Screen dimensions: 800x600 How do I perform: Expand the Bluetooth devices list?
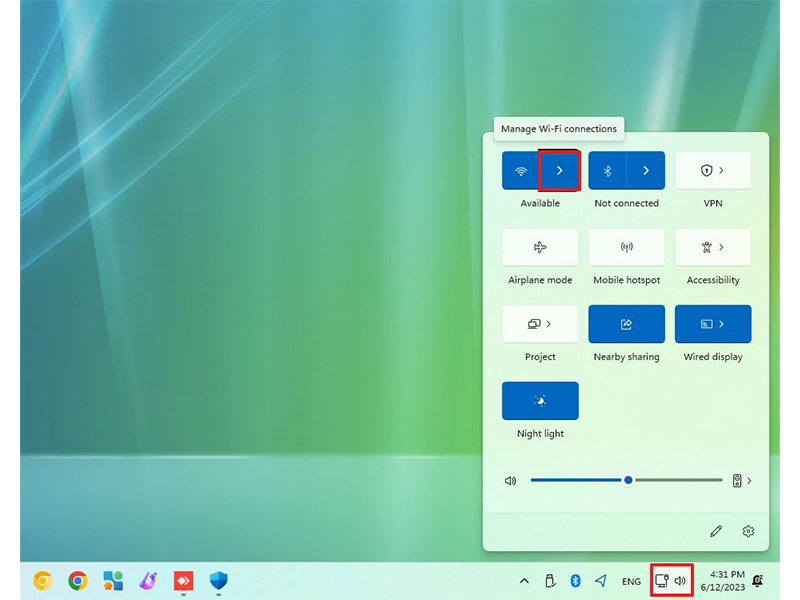click(646, 171)
